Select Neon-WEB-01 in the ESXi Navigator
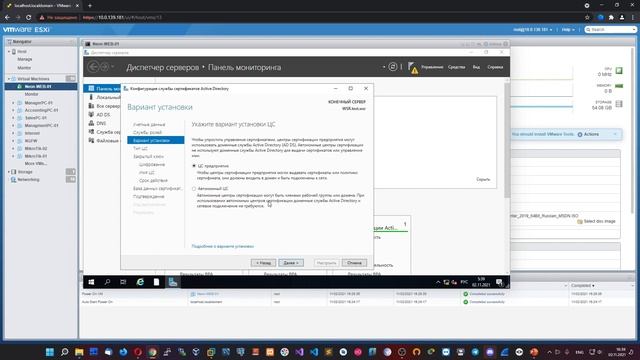 (38, 87)
